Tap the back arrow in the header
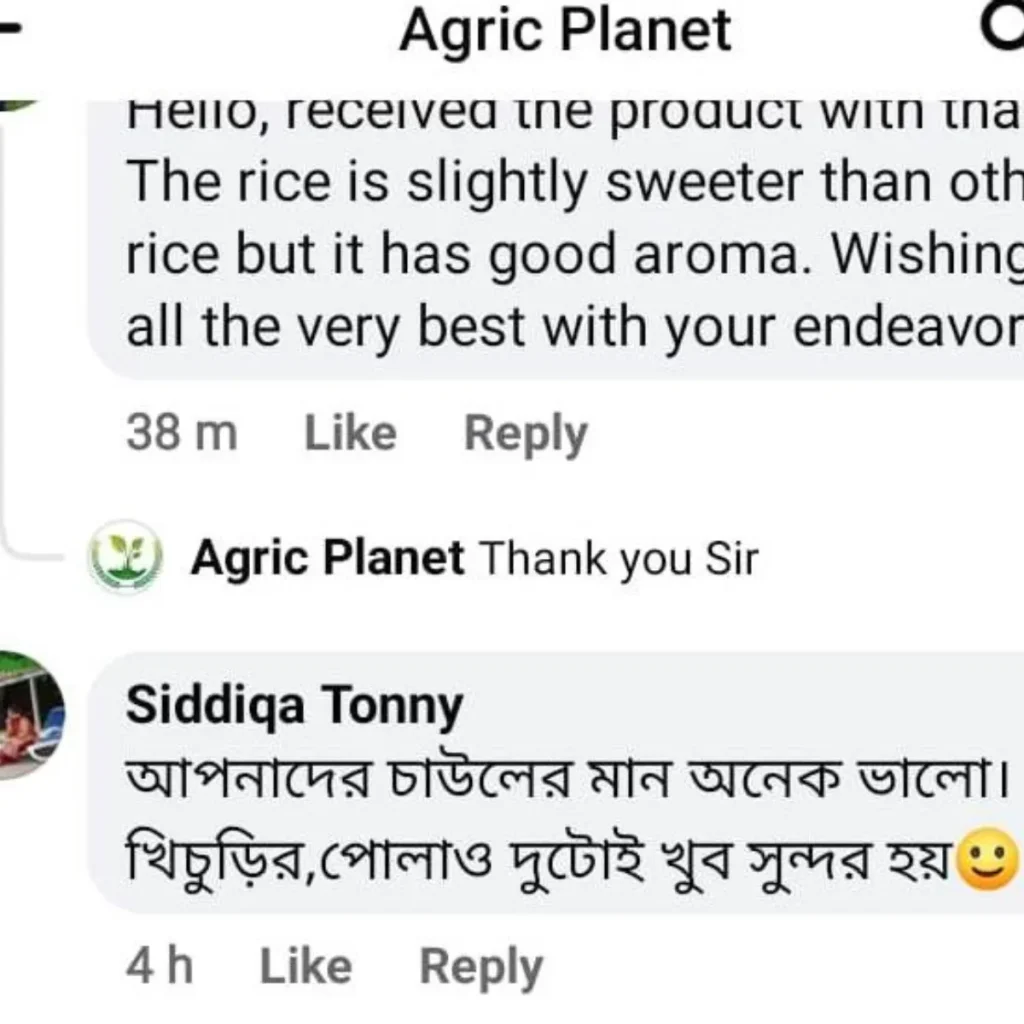Viewport: 1024px width, 1024px height. [x=10, y=30]
